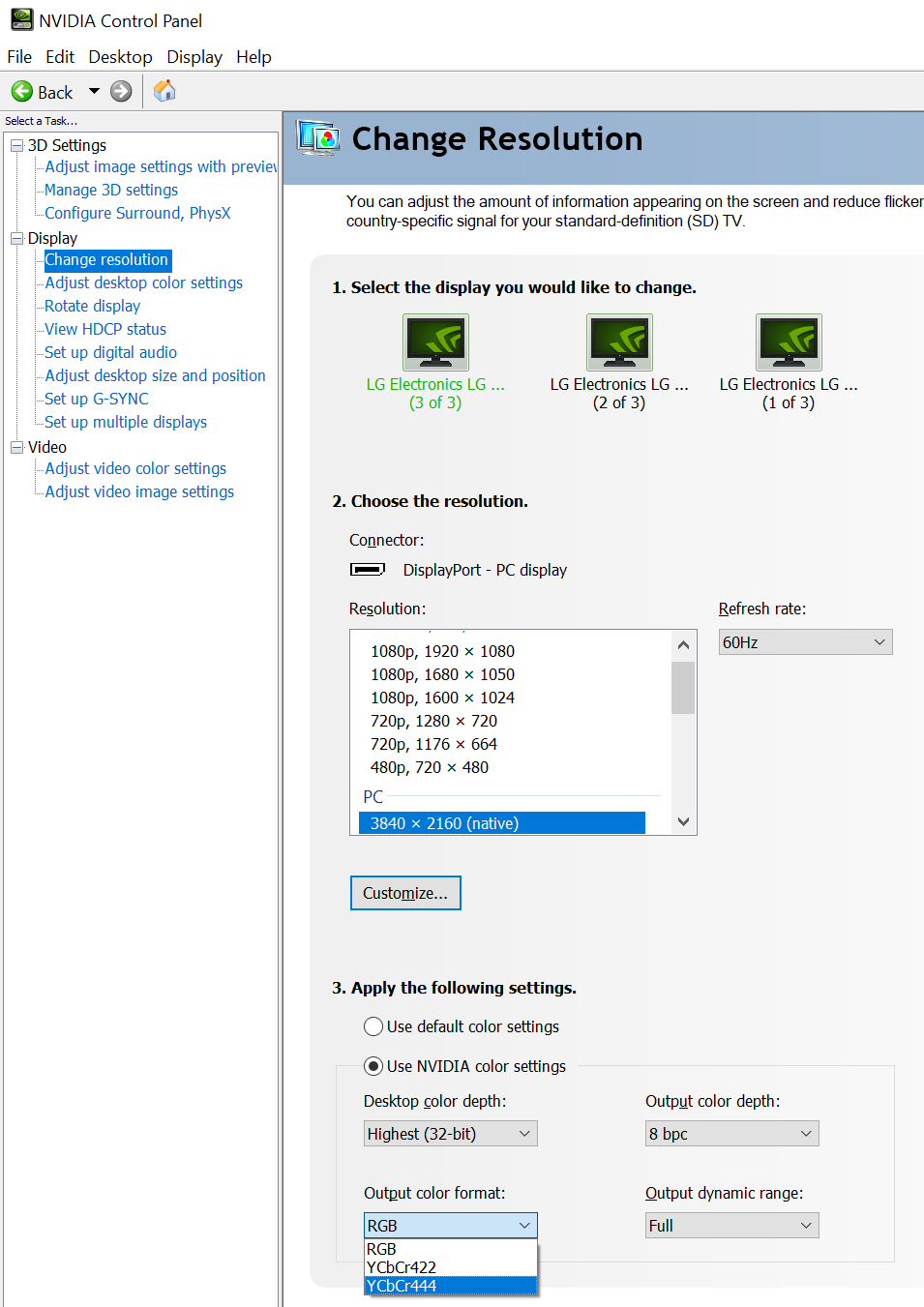
Task: Choose YCbCr422 from the color format list
Action: tap(451, 1267)
